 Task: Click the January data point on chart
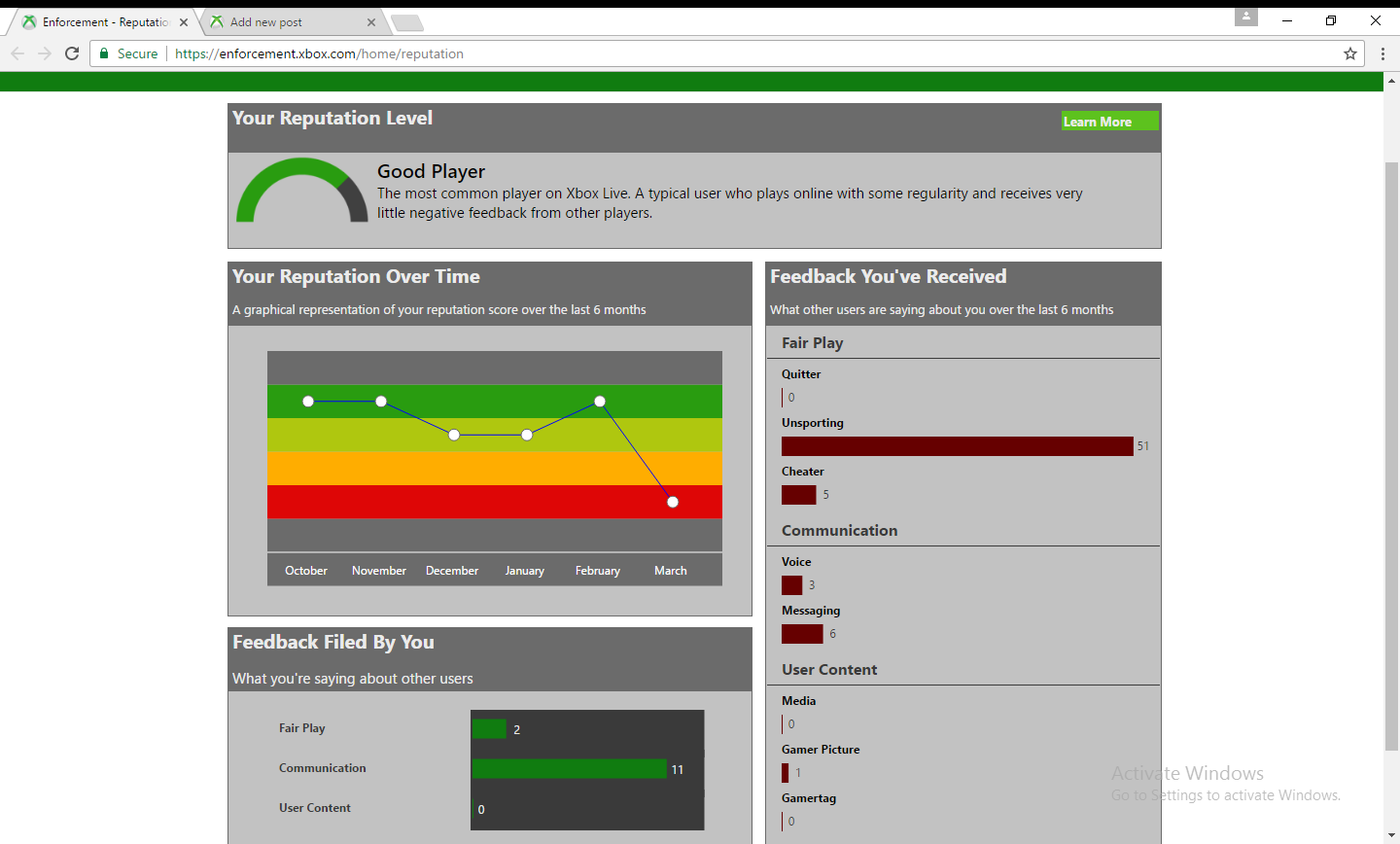pyautogui.click(x=527, y=435)
